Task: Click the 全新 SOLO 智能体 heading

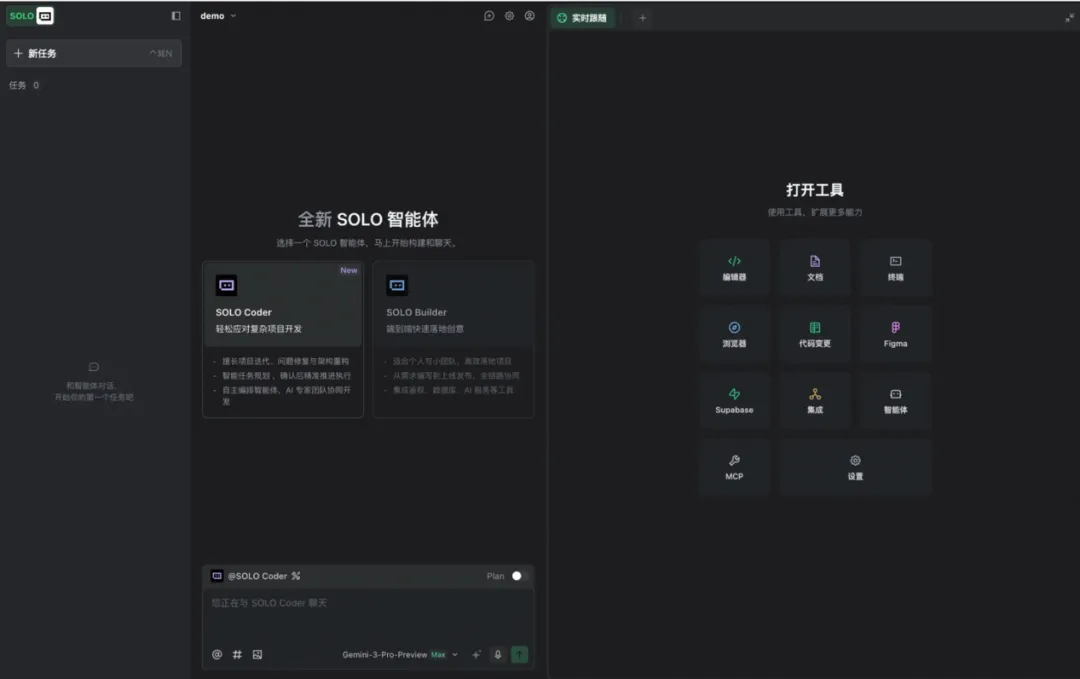Action: click(x=368, y=219)
